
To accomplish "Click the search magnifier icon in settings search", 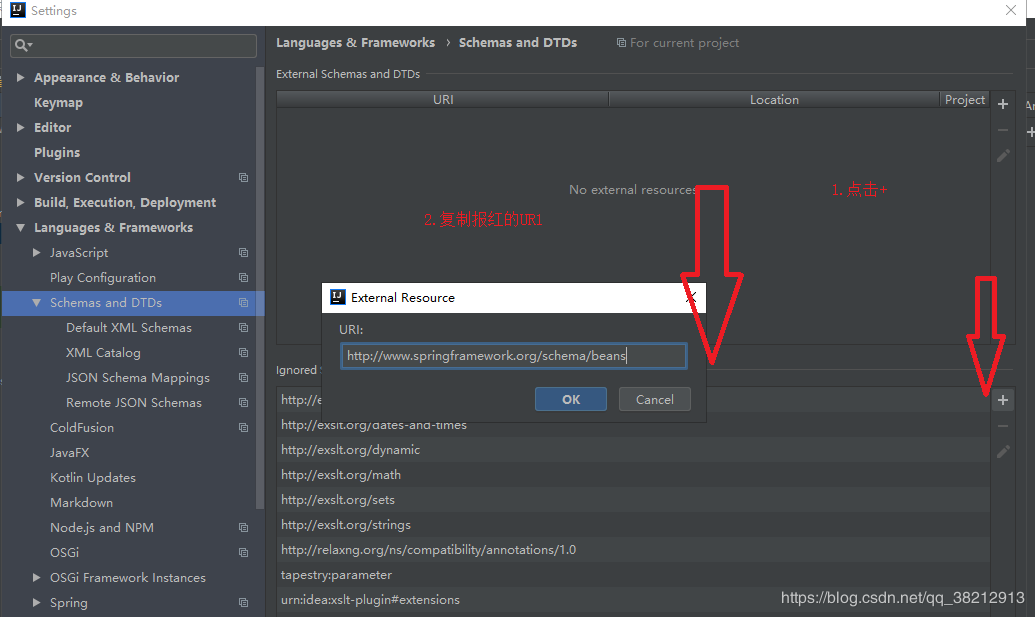I will (22, 45).
